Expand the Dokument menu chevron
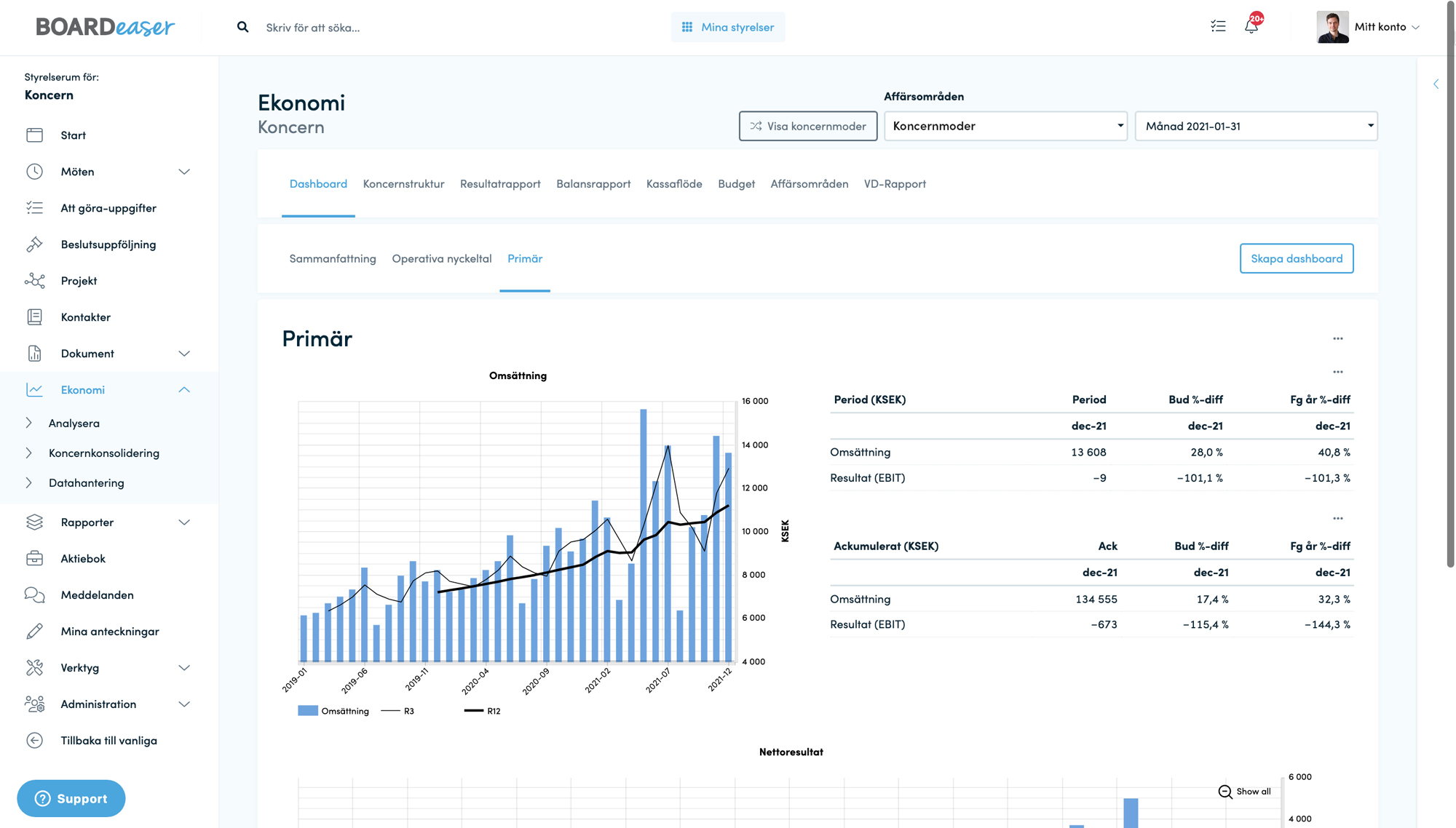Image resolution: width=1456 pixels, height=828 pixels. pyautogui.click(x=184, y=354)
